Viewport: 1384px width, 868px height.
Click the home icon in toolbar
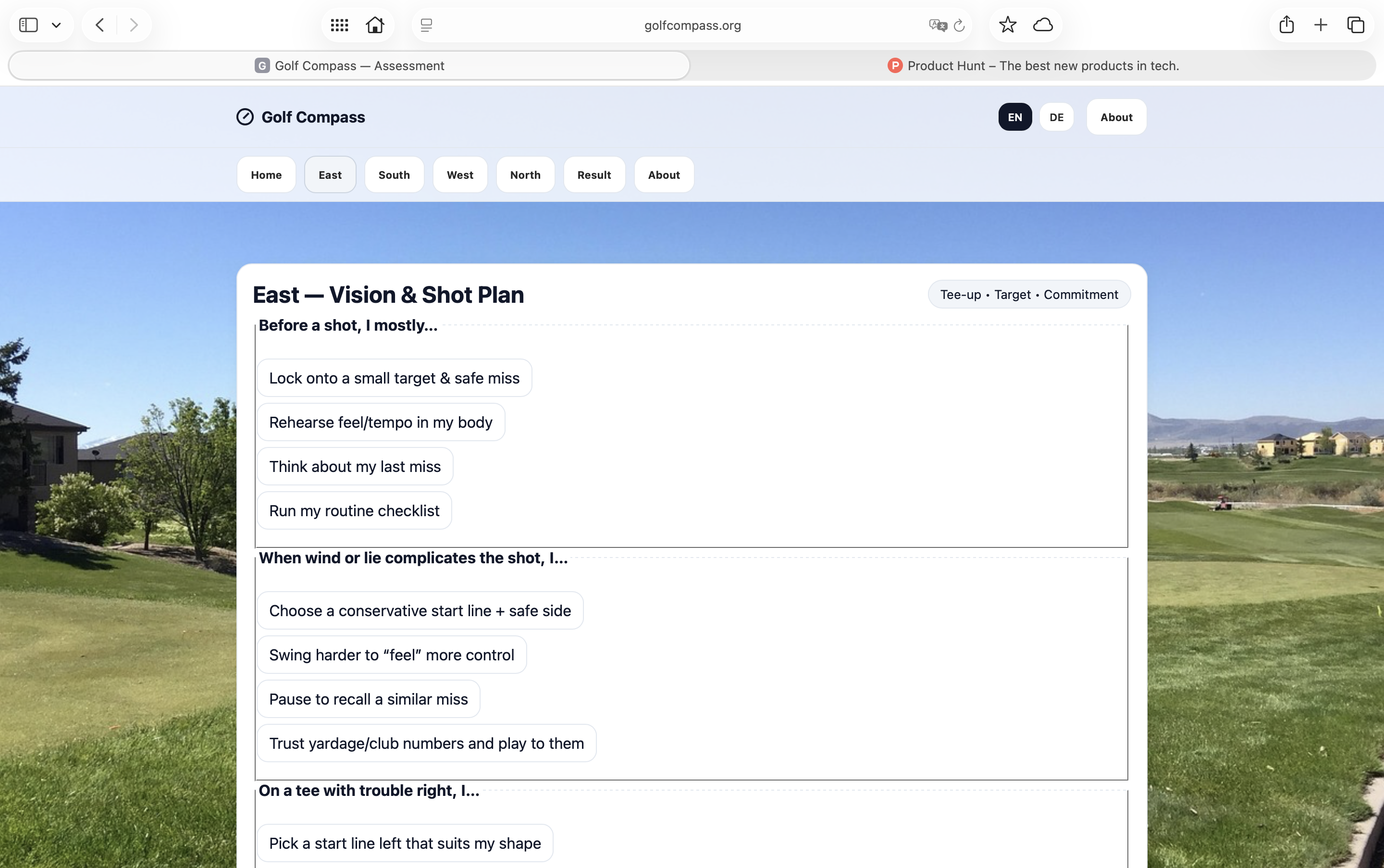[375, 25]
